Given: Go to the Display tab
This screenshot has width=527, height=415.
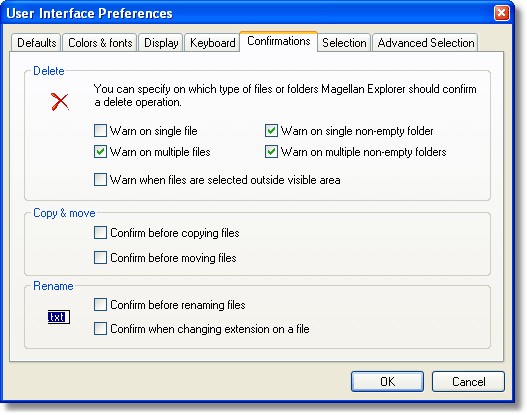Looking at the screenshot, I should click(x=161, y=43).
